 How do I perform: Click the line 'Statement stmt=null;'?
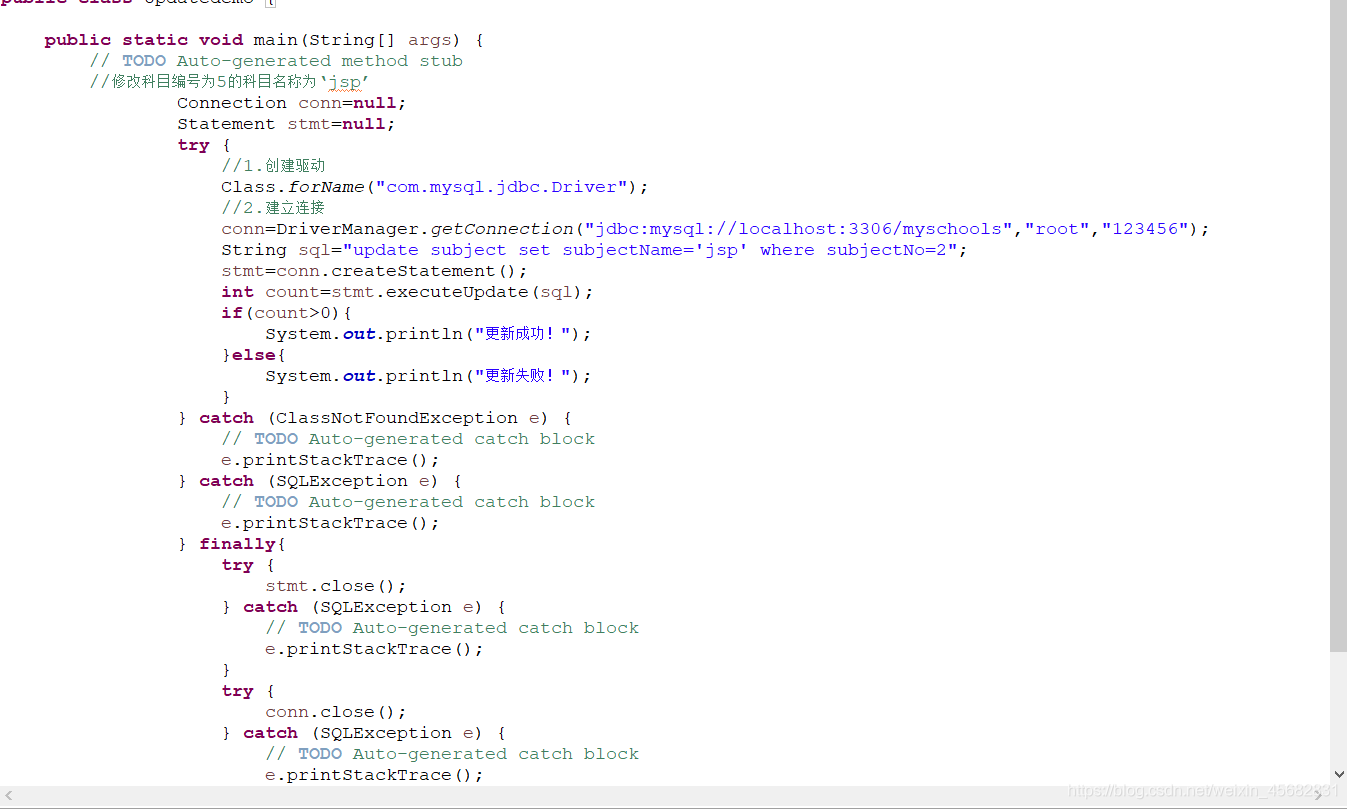coord(286,124)
